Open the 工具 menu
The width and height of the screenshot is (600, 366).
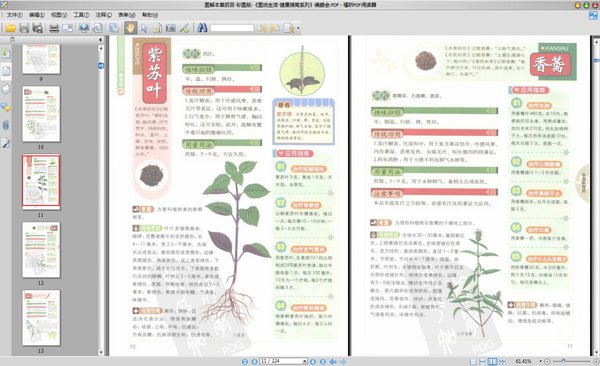81,15
